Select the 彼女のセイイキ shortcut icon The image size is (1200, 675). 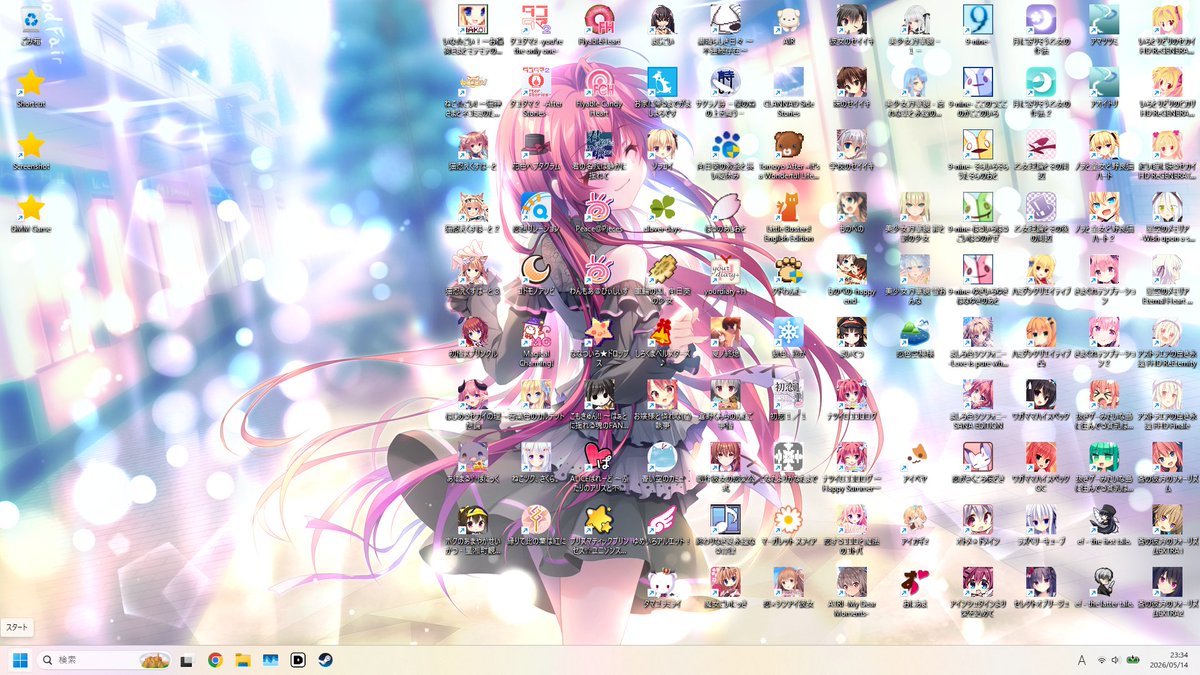click(852, 19)
